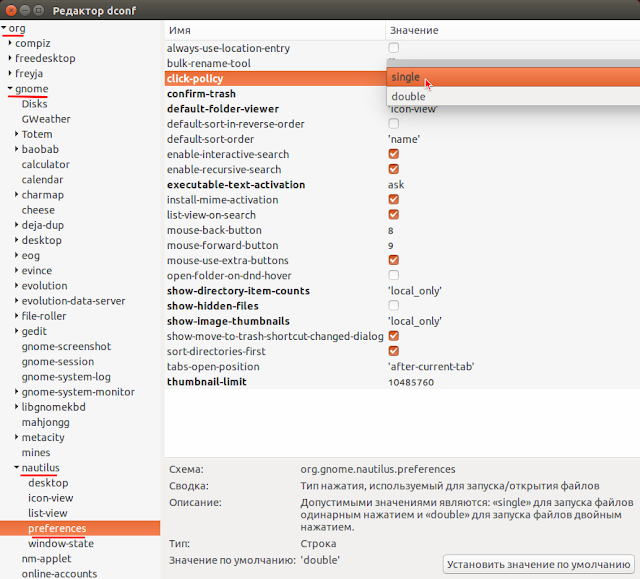This screenshot has width=640, height=579.
Task: Uncheck sort-directories-first checkbox
Action: point(393,351)
